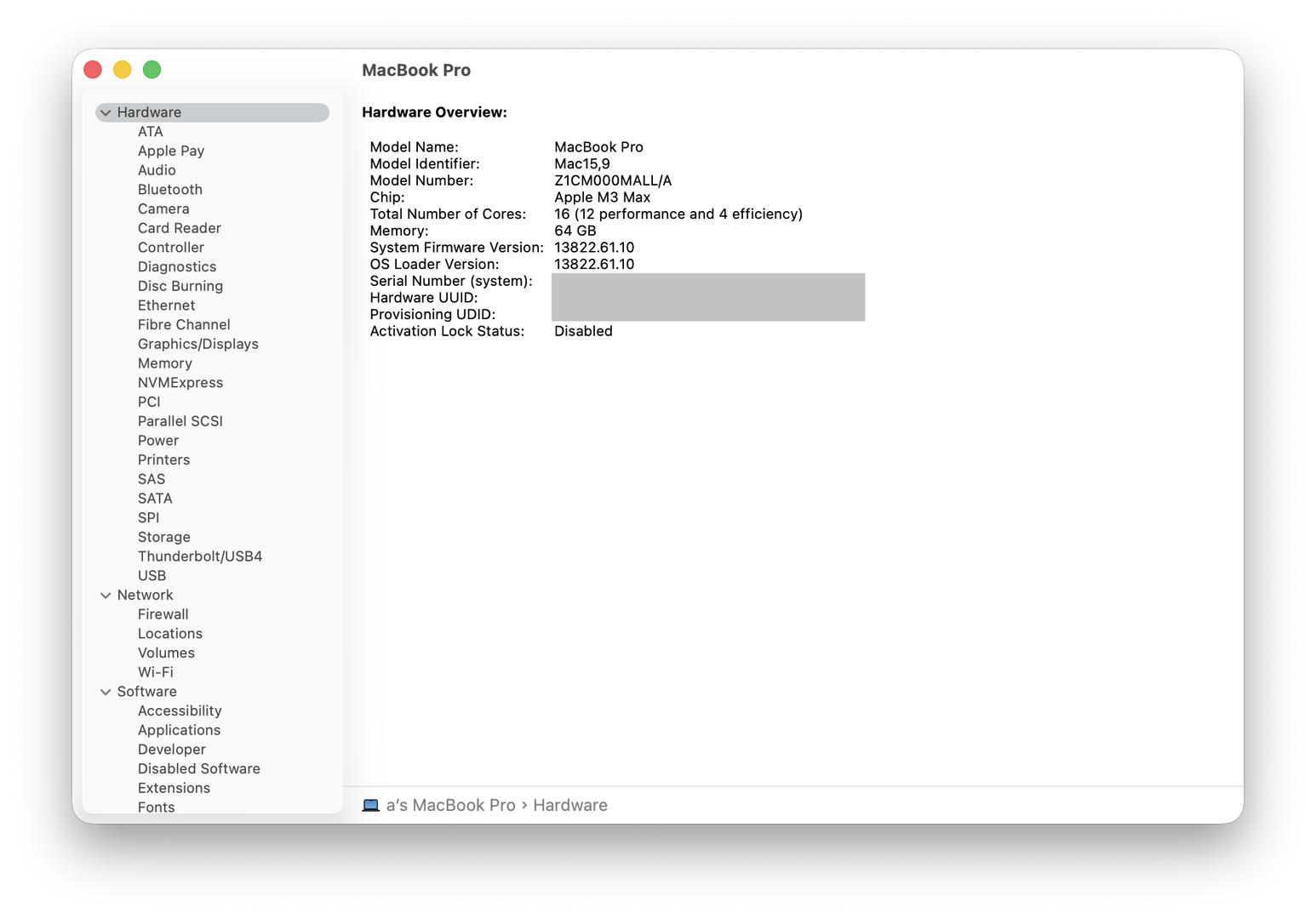Click the Activation Lock Status value

coord(583,331)
